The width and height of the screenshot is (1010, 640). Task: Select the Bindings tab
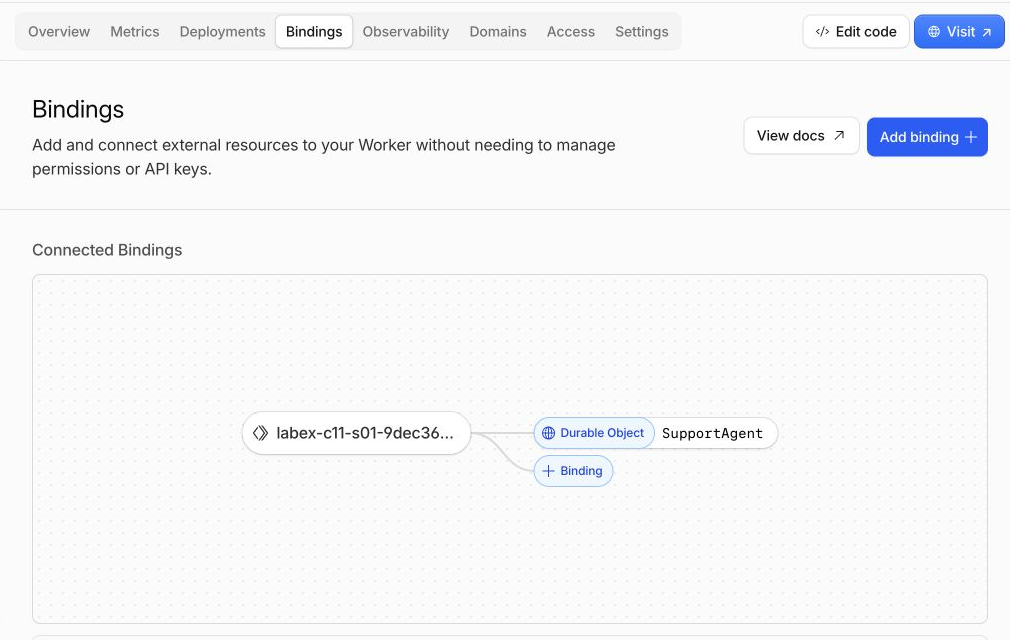point(314,32)
